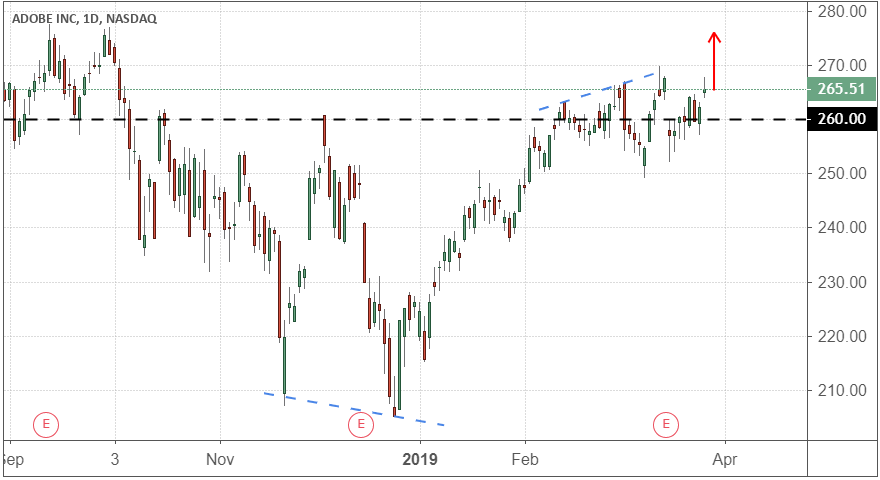Click the Nov label on time axis
880x480 pixels.
point(220,461)
